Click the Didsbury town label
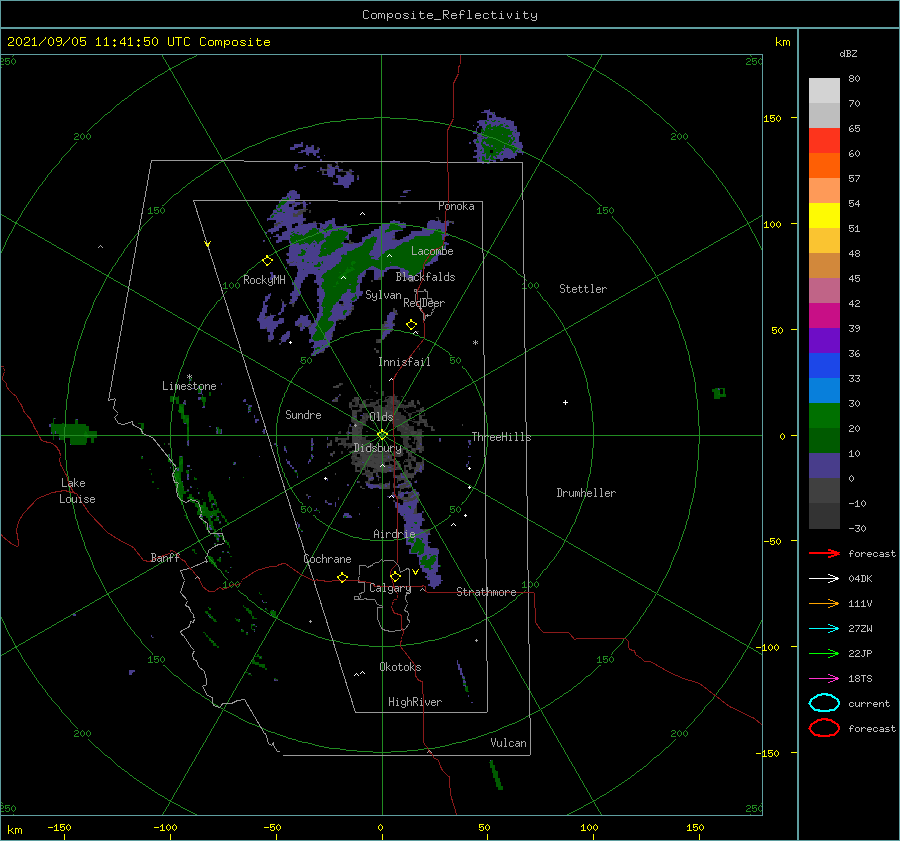Image resolution: width=900 pixels, height=841 pixels. pos(377,448)
